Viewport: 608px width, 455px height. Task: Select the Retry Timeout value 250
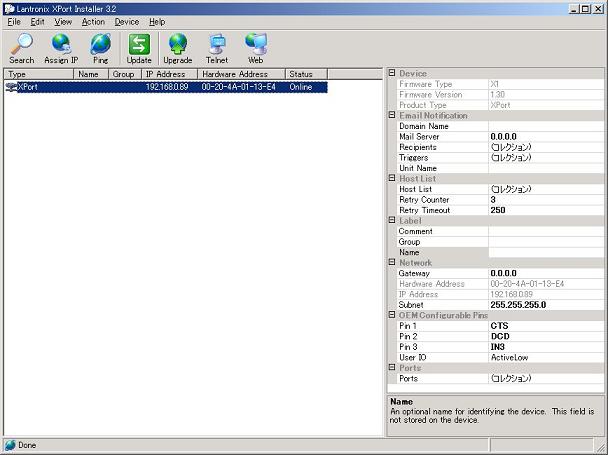coord(546,210)
